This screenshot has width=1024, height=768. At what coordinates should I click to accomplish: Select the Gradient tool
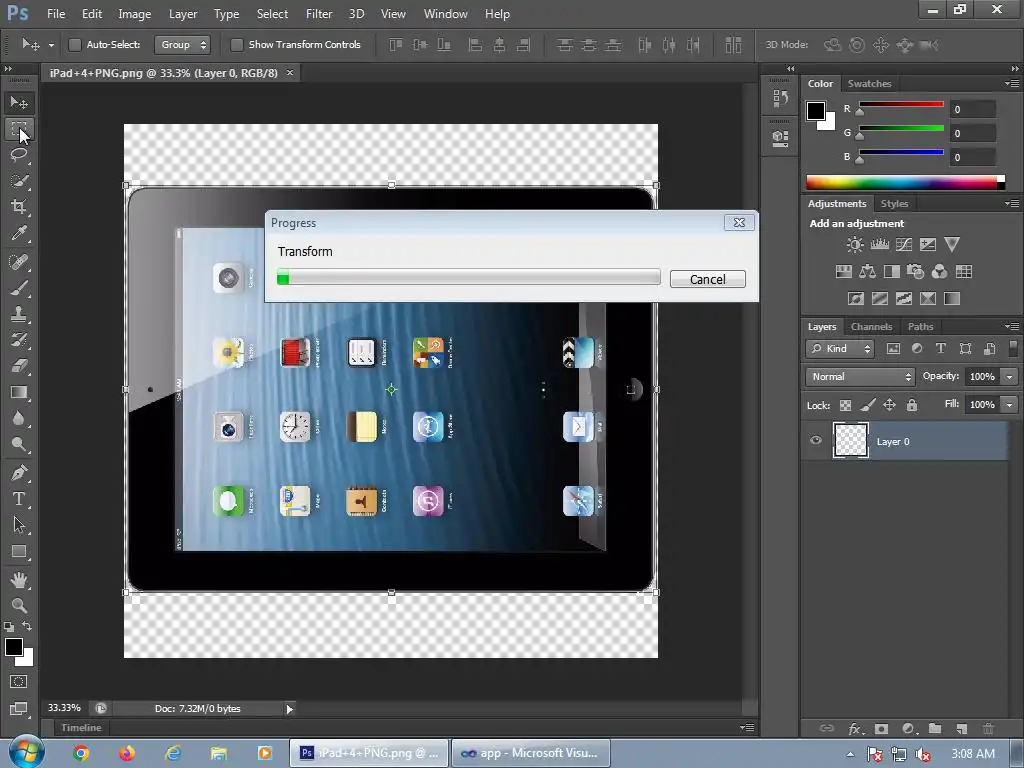coord(19,392)
